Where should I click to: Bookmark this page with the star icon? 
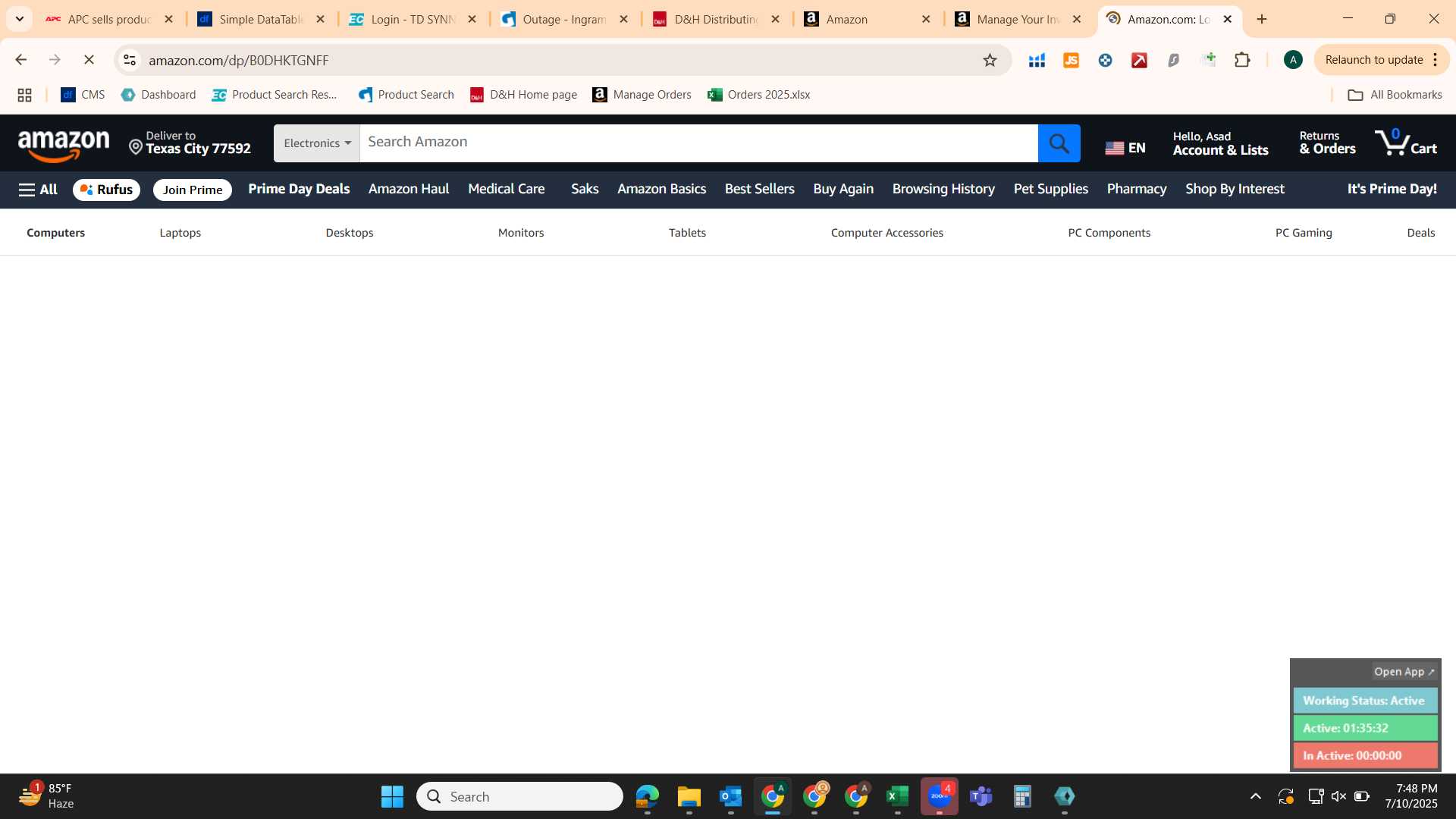(990, 60)
